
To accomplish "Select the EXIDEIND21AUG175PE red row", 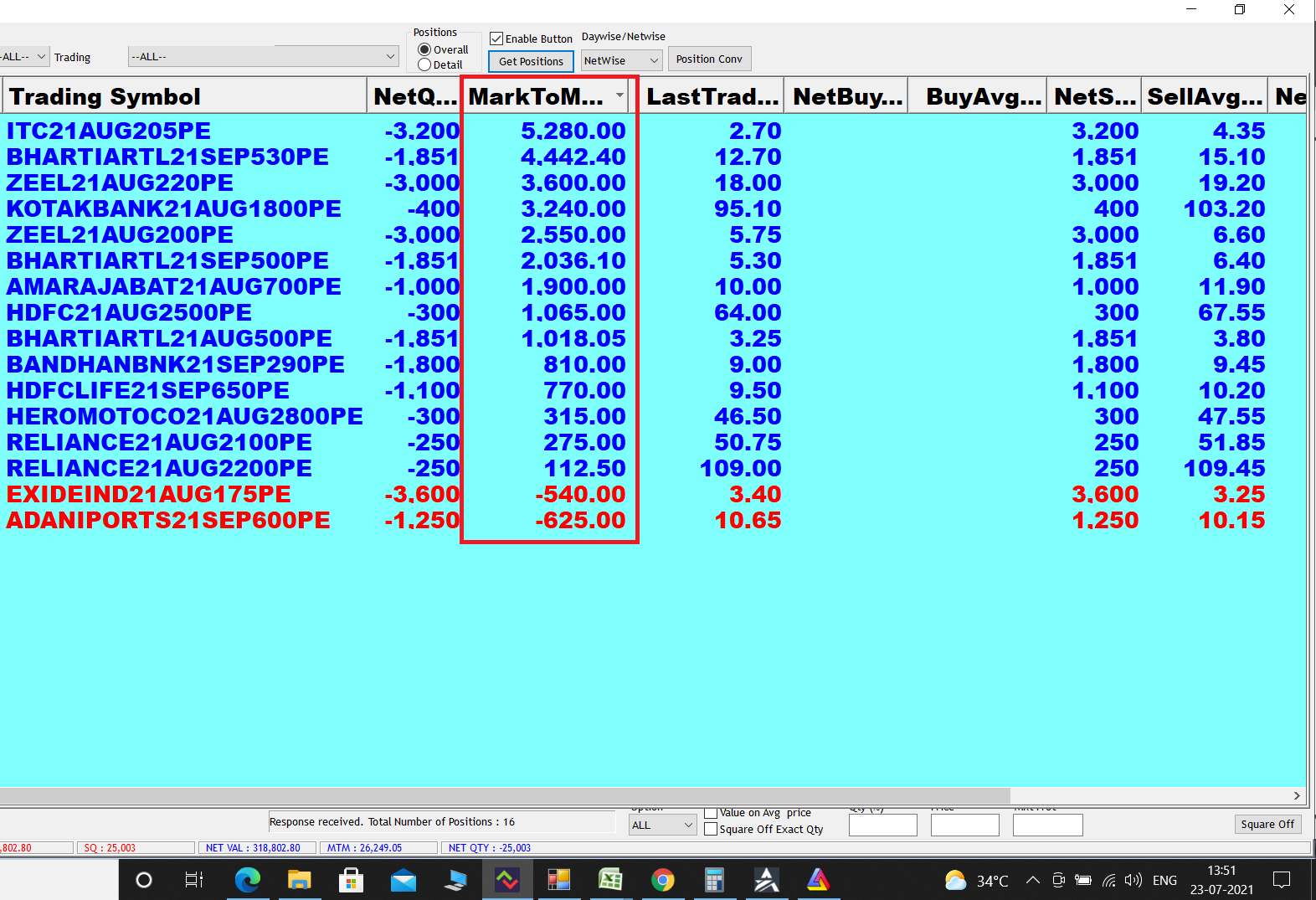I will coord(653,494).
